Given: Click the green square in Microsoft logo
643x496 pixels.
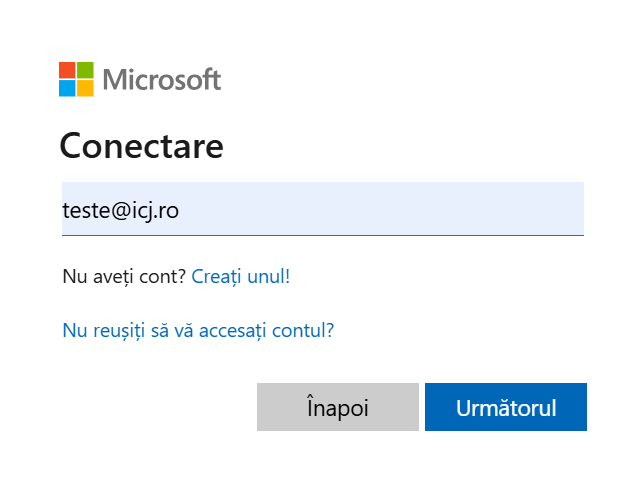Looking at the screenshot, I should point(86,70).
